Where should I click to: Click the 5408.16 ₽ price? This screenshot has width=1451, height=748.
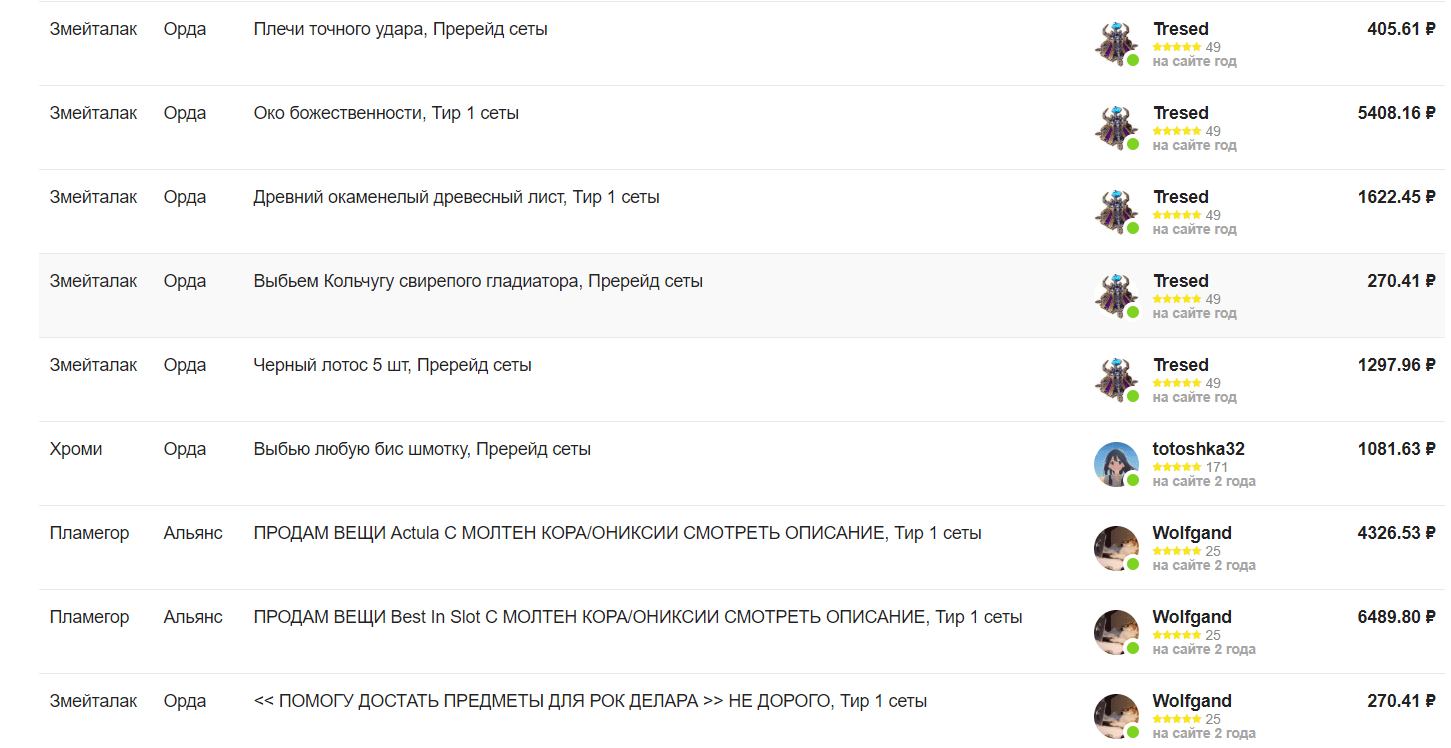pos(1396,113)
